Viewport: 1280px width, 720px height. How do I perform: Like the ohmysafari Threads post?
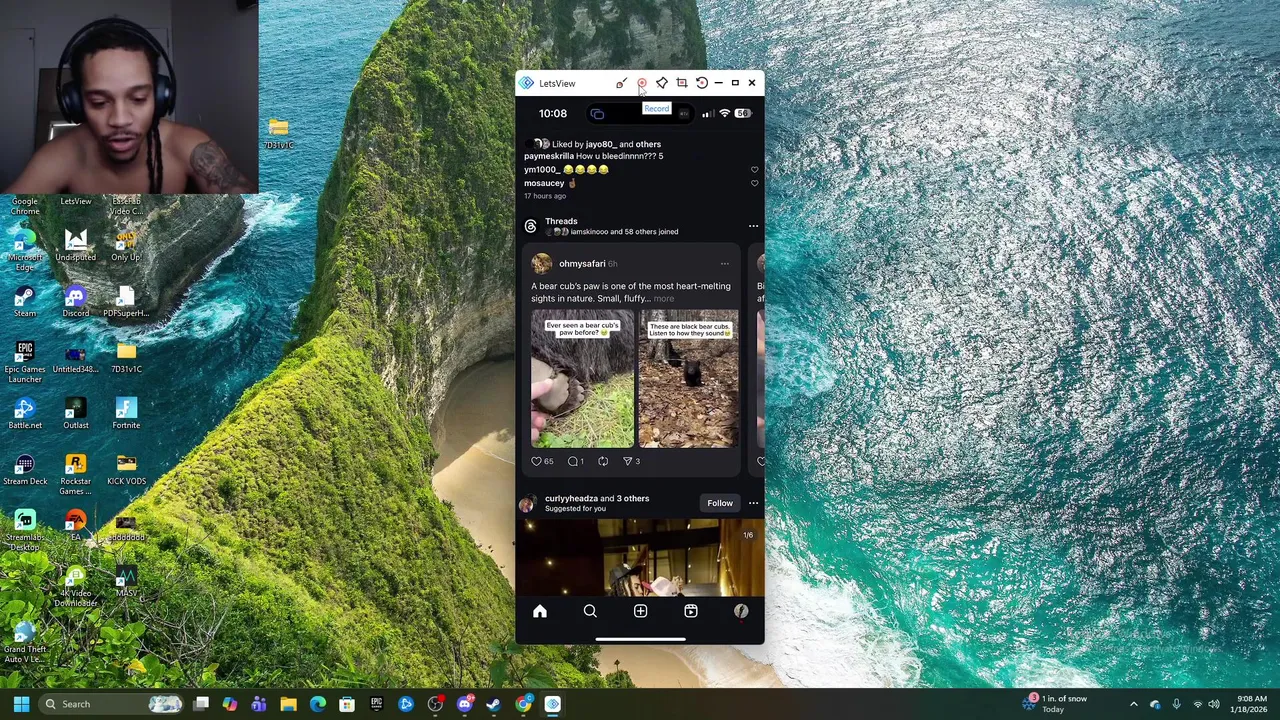point(536,461)
